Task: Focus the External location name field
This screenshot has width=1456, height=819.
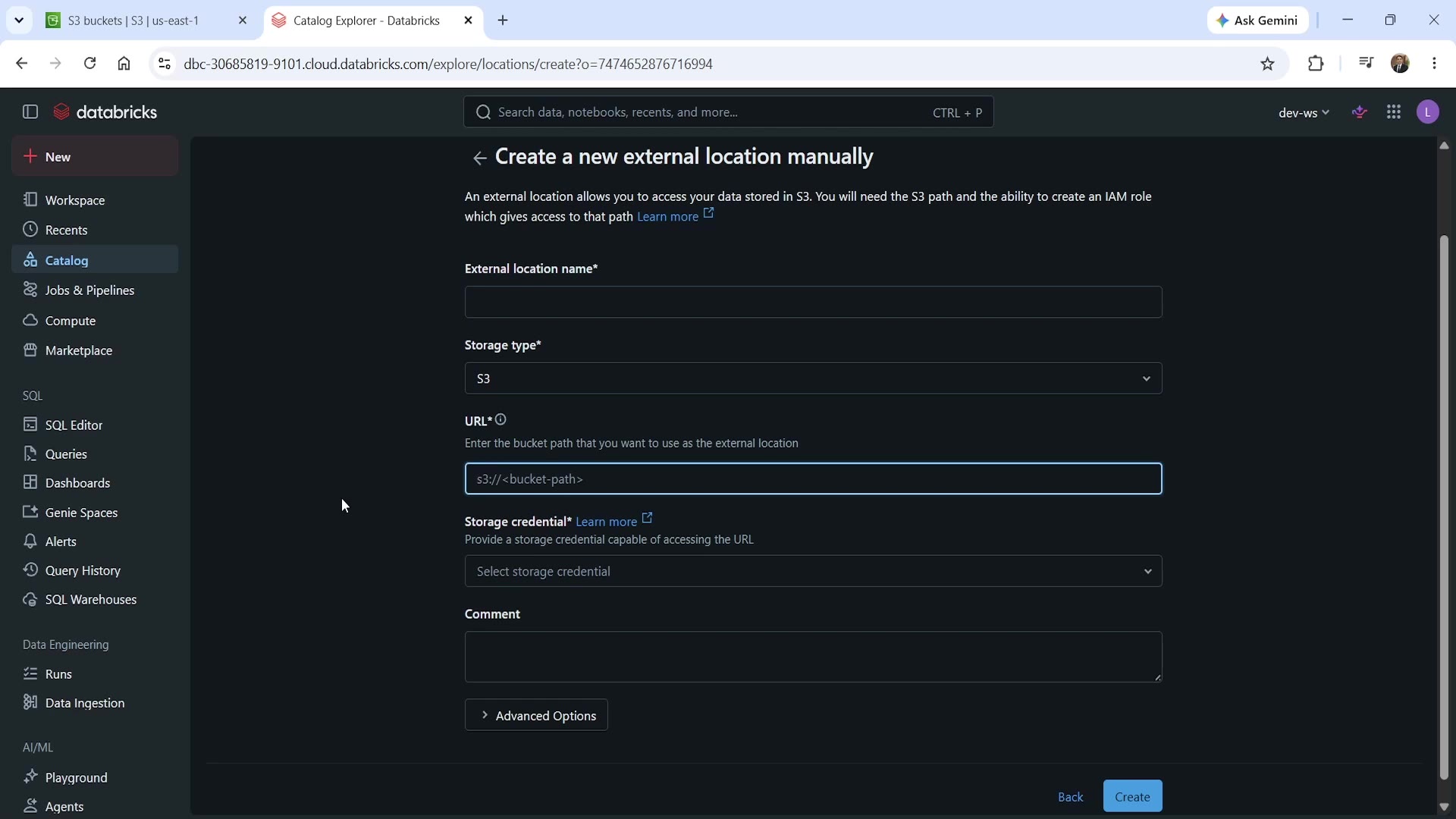Action: click(x=813, y=302)
